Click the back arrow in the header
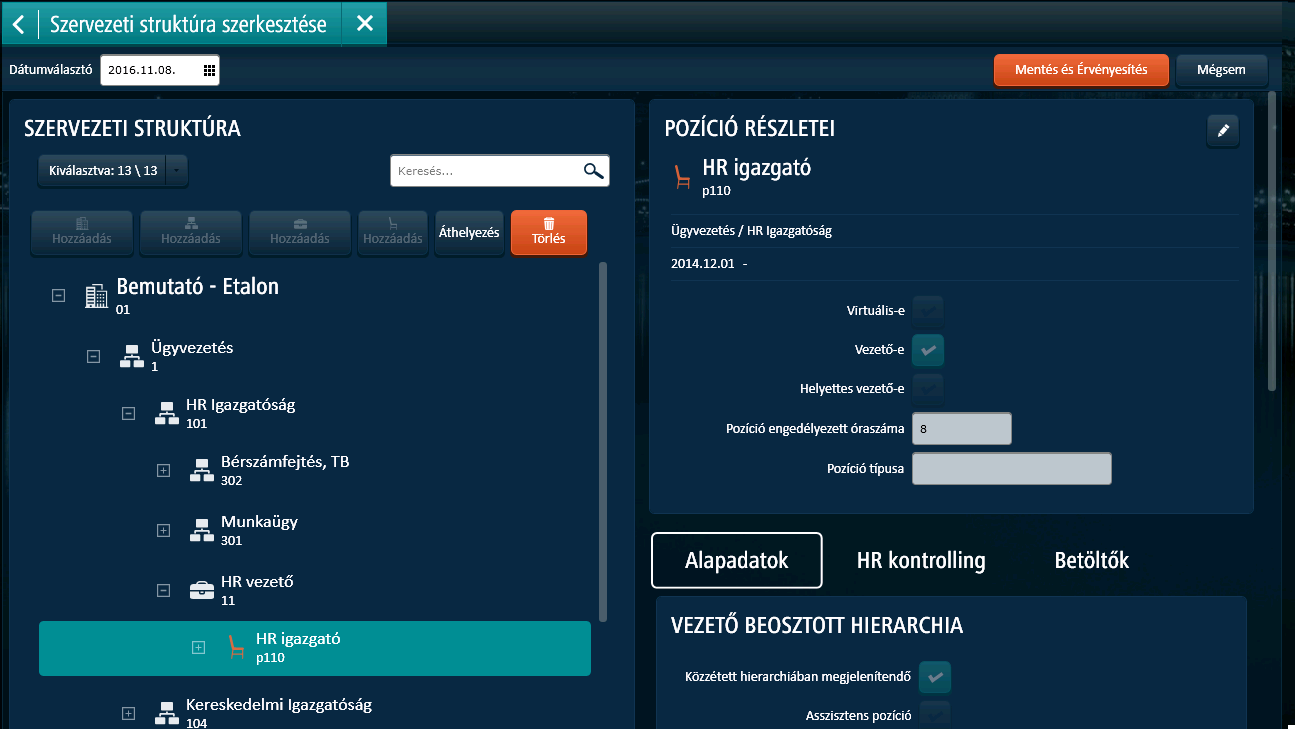Screen dimensions: 1295x729 coord(19,24)
